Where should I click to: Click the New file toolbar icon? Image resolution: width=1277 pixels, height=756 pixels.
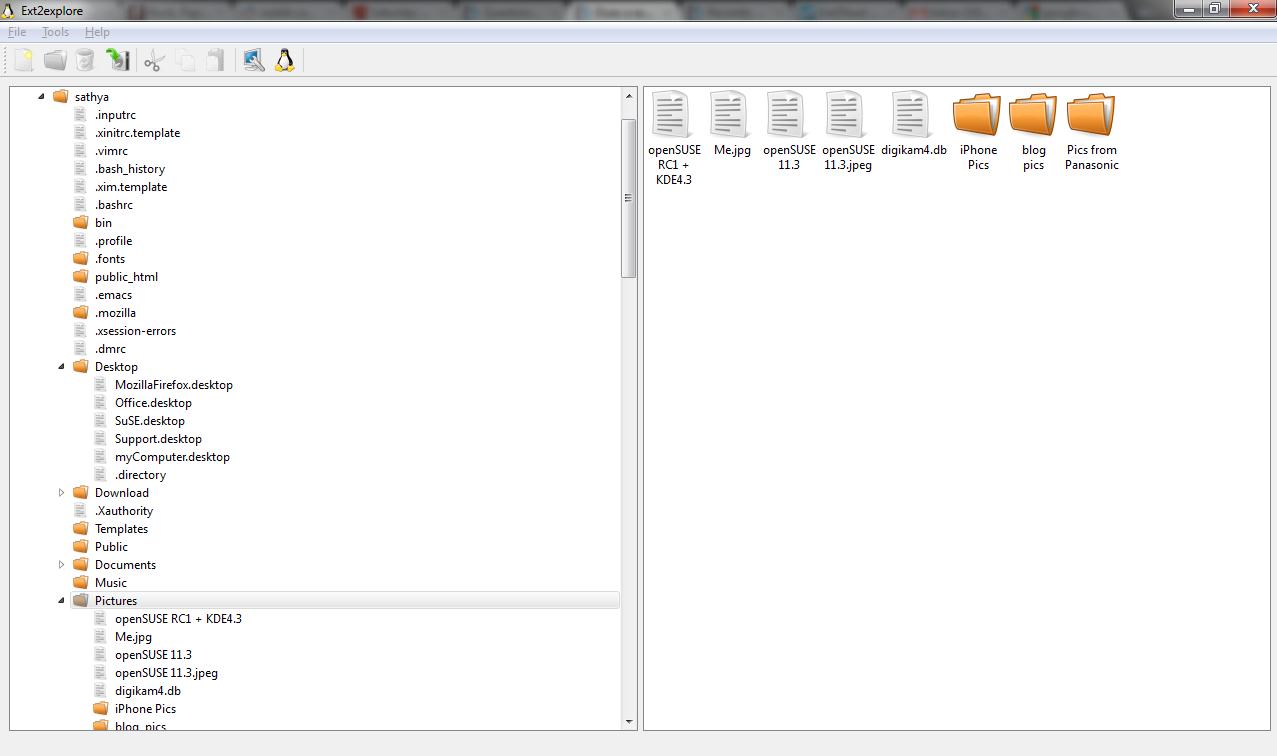[23, 61]
